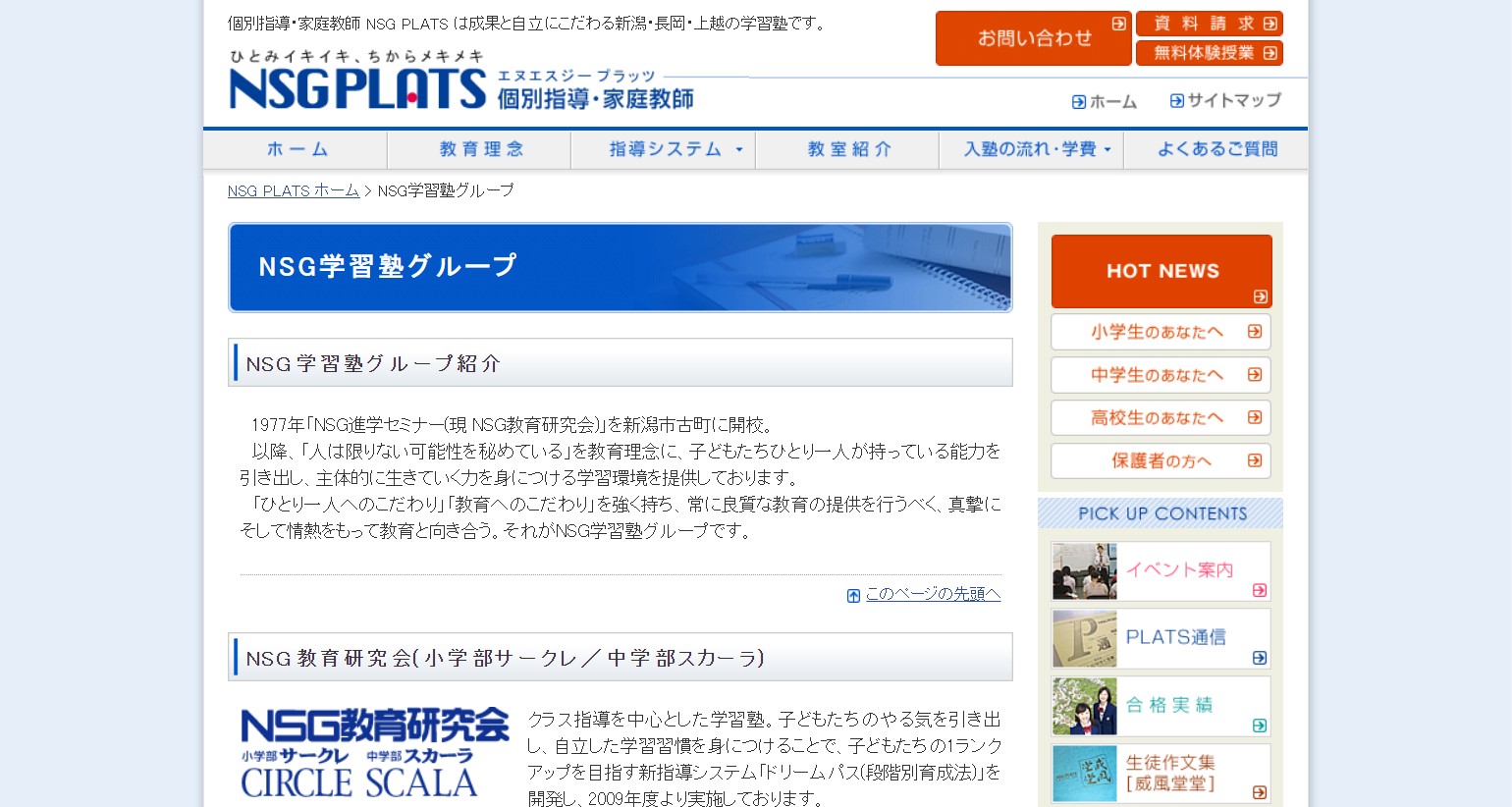
Task: Click the 無料体験授業 button
Action: click(1210, 53)
